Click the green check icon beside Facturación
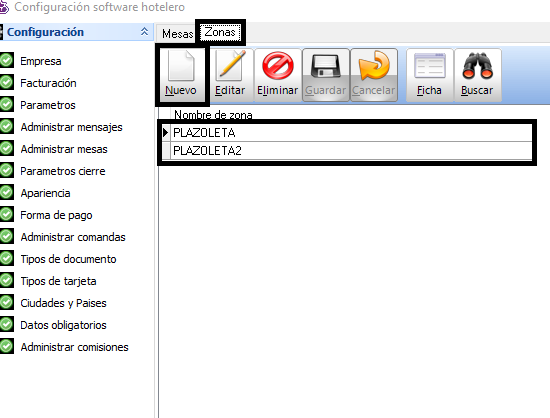Image resolution: width=550 pixels, height=418 pixels. click(6, 82)
